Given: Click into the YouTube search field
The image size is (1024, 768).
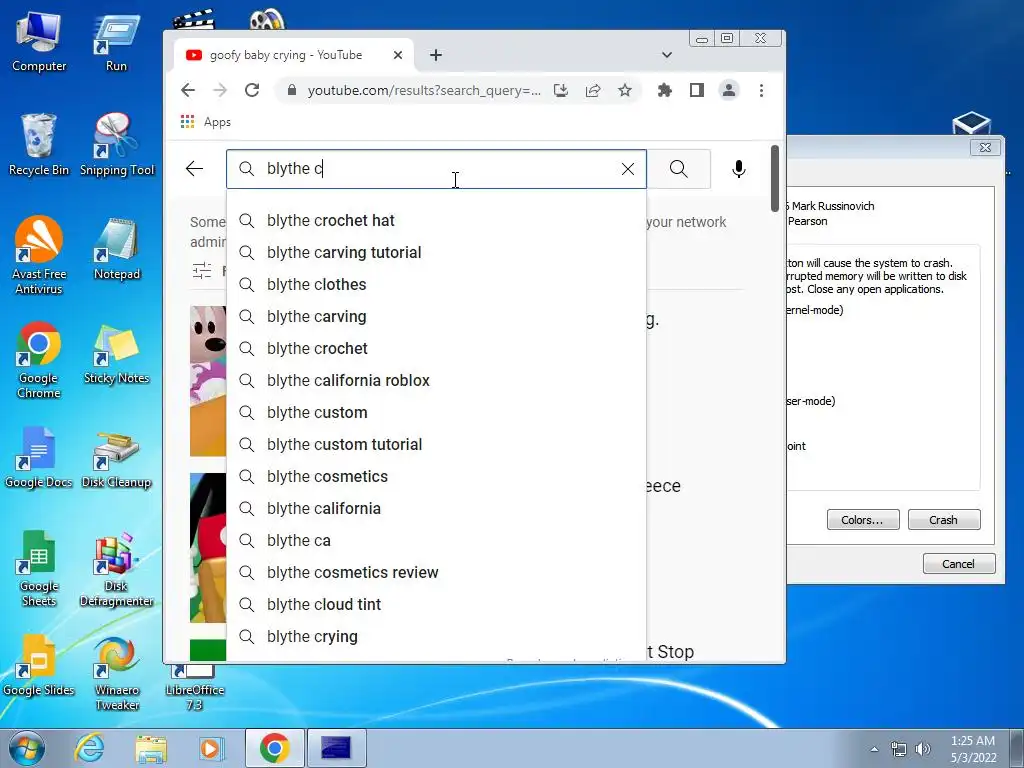Looking at the screenshot, I should [x=438, y=169].
